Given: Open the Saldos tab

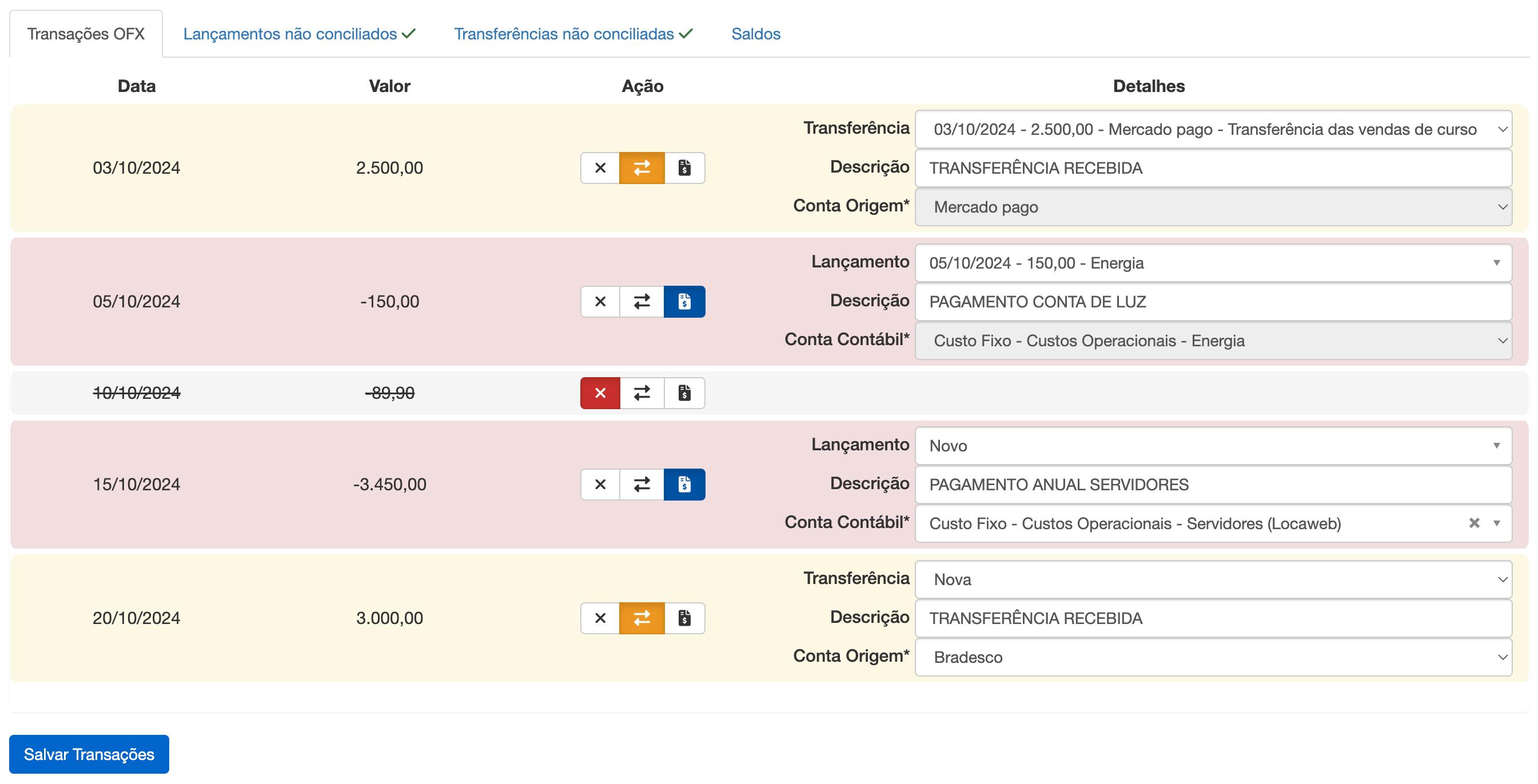Looking at the screenshot, I should [755, 34].
